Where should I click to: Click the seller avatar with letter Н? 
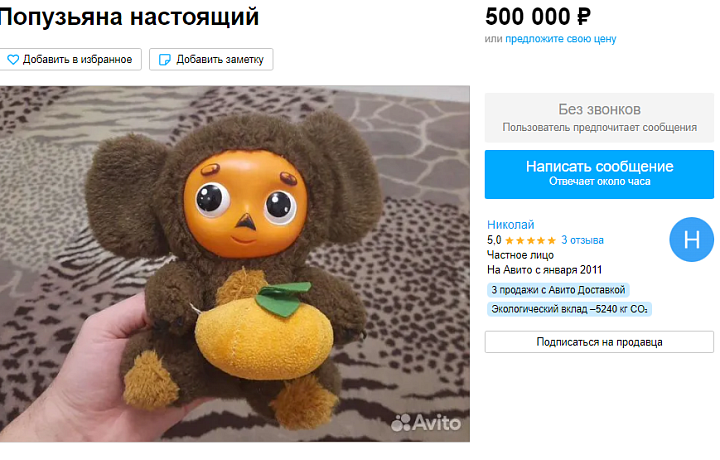tap(692, 239)
